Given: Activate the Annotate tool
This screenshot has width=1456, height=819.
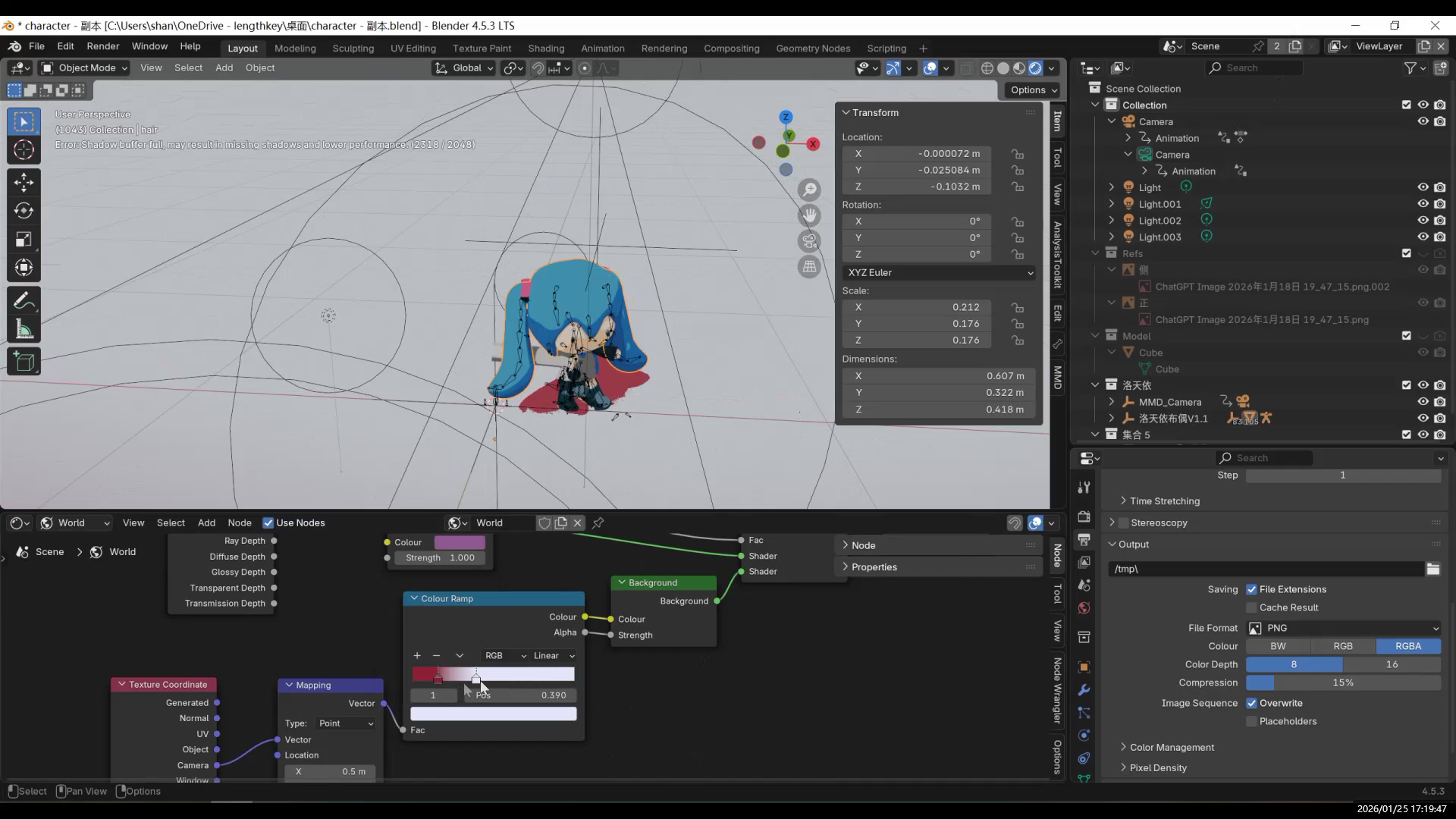Looking at the screenshot, I should click(x=24, y=301).
